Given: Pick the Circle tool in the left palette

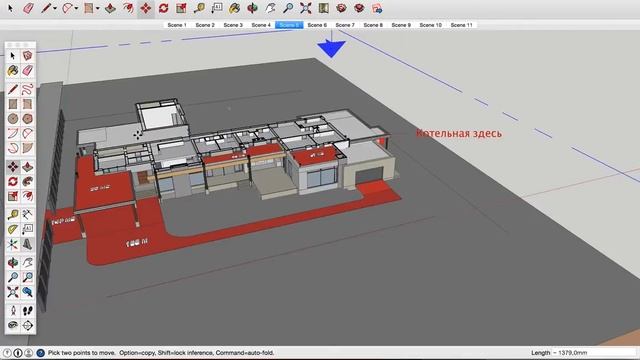Looking at the screenshot, I should (13, 118).
